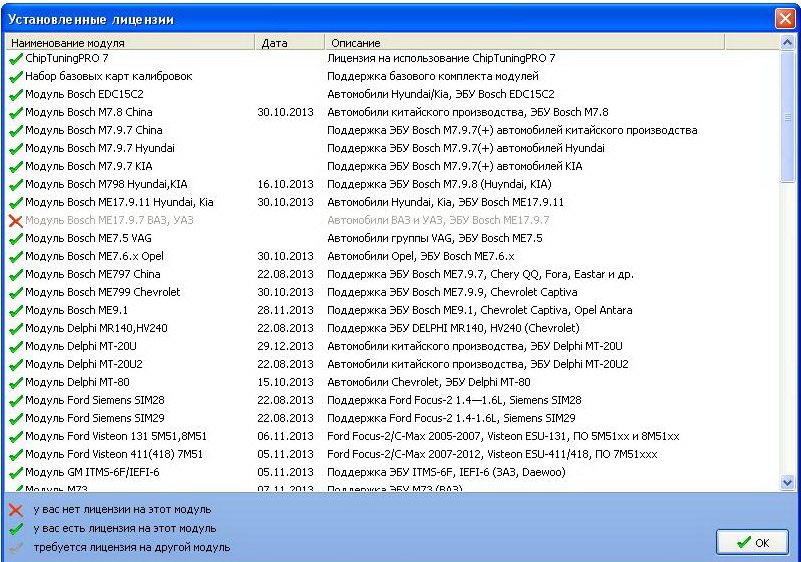
Task: Select row name Модуль Bosch ME17.9.7 ВАЗ, УАЗ
Action: click(109, 220)
